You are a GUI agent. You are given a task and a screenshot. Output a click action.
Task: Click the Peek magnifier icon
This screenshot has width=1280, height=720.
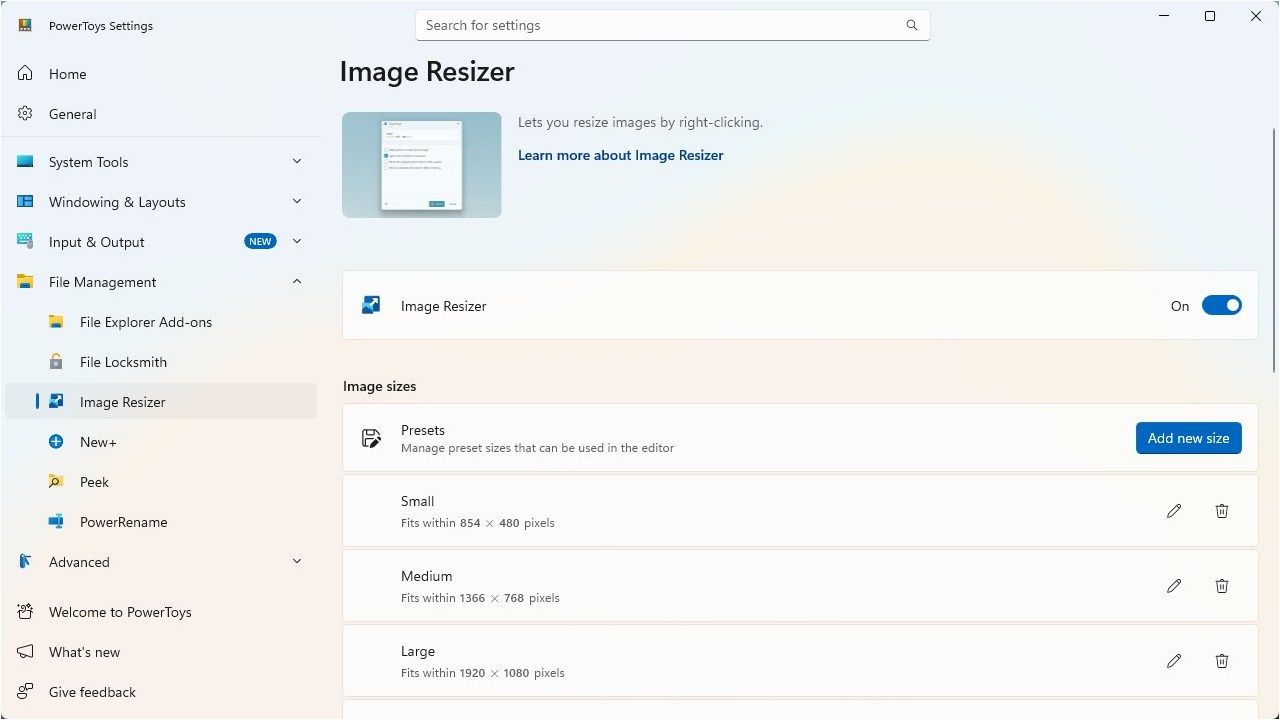pos(56,482)
